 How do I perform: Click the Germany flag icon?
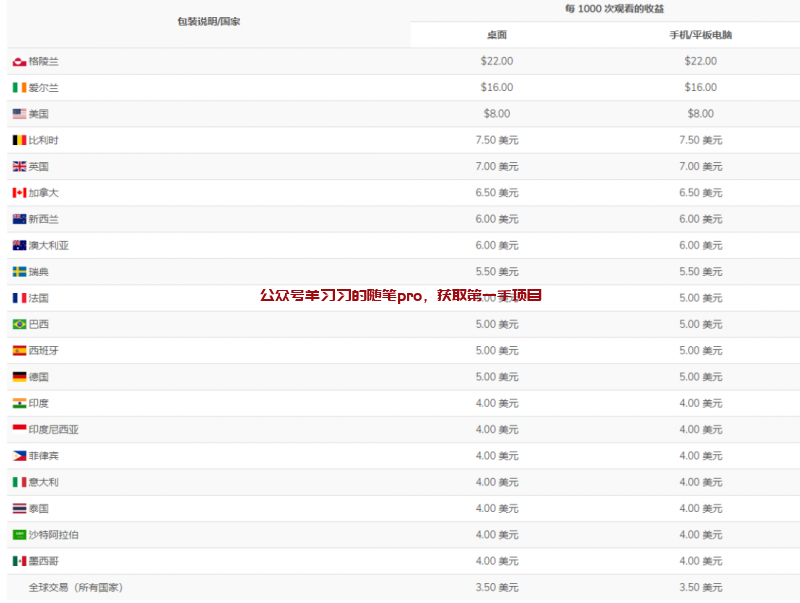pos(19,377)
